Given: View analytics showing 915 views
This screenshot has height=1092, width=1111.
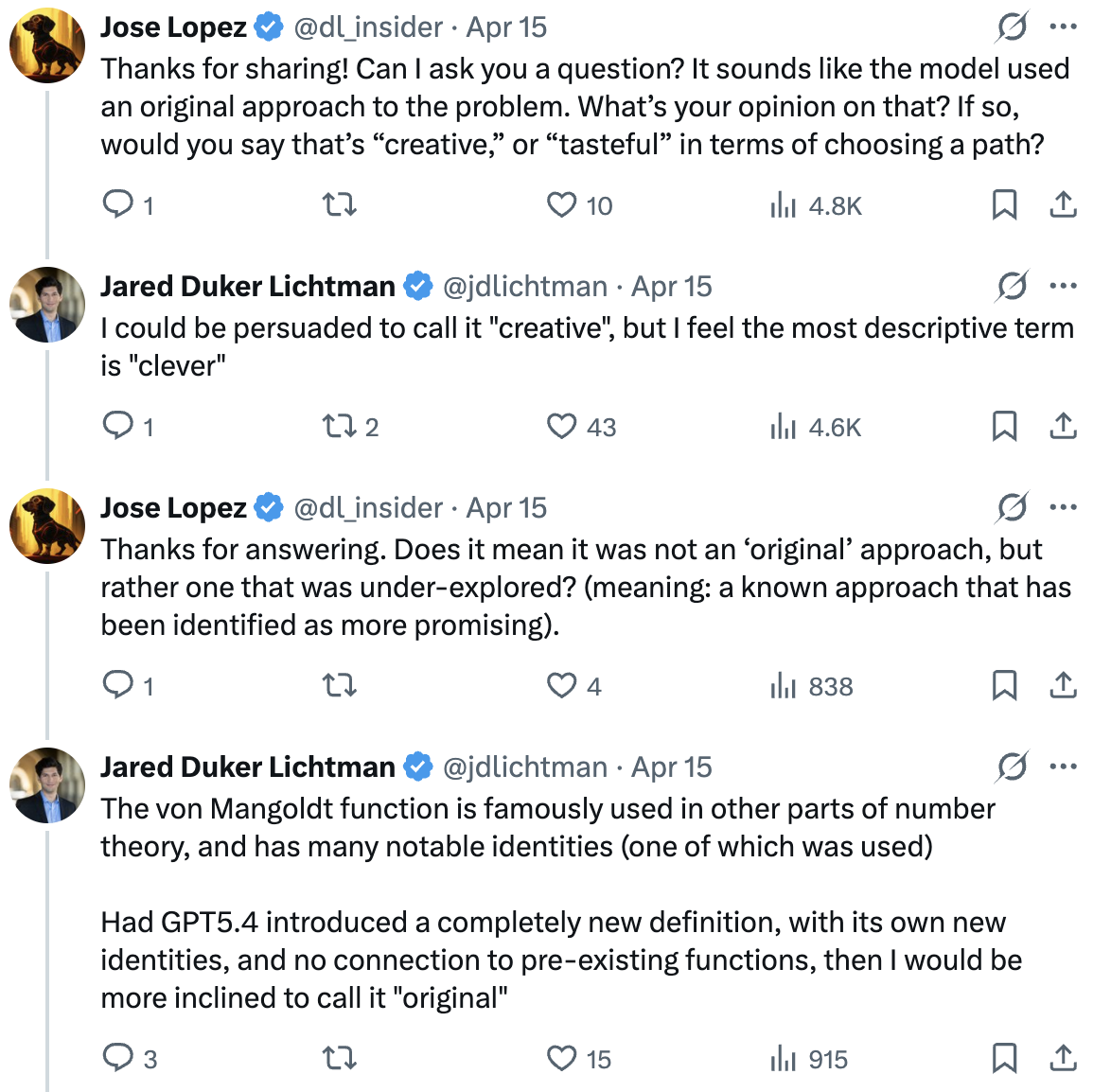Looking at the screenshot, I should click(810, 1059).
